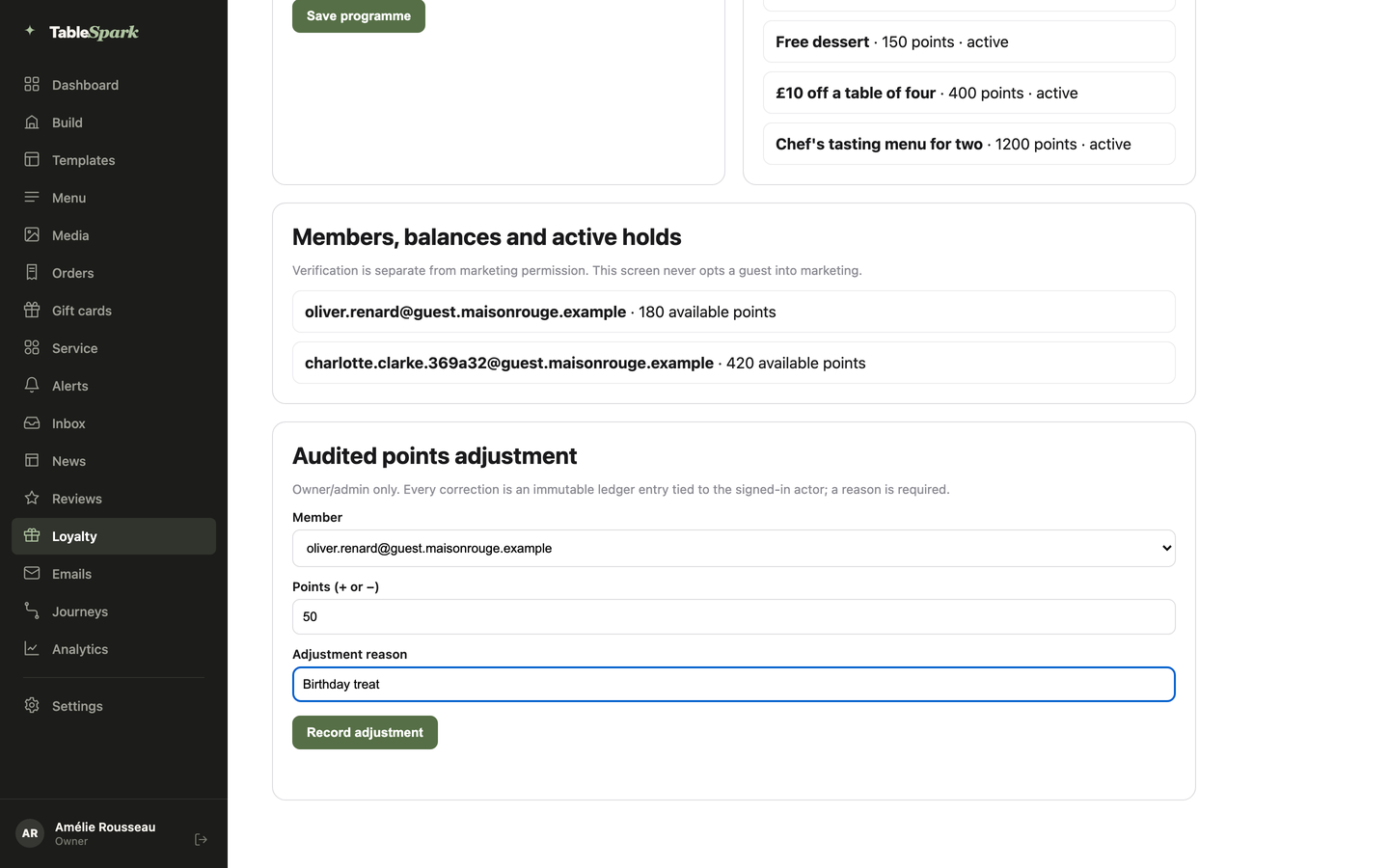Click the Menu list icon
The height and width of the screenshot is (868, 1389).
pos(32,198)
